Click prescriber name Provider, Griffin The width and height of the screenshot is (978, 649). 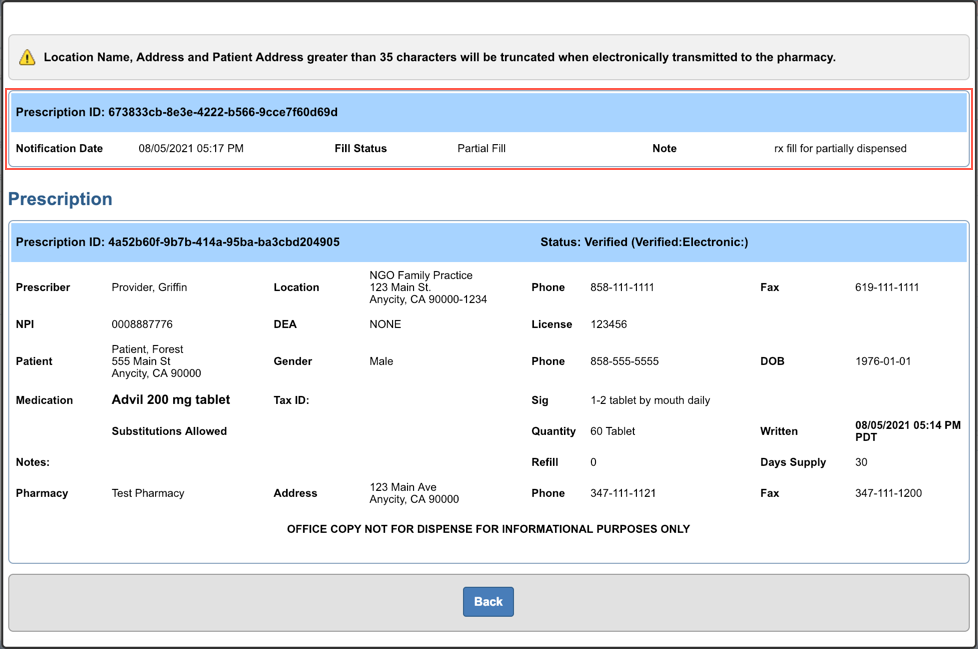(x=150, y=287)
